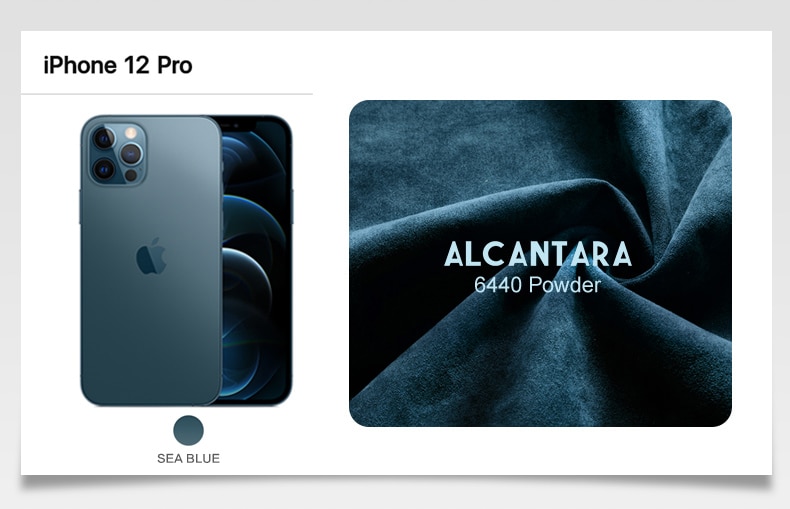This screenshot has height=509, width=790.
Task: Click the SEA BLUE color label
Action: pyautogui.click(x=188, y=459)
